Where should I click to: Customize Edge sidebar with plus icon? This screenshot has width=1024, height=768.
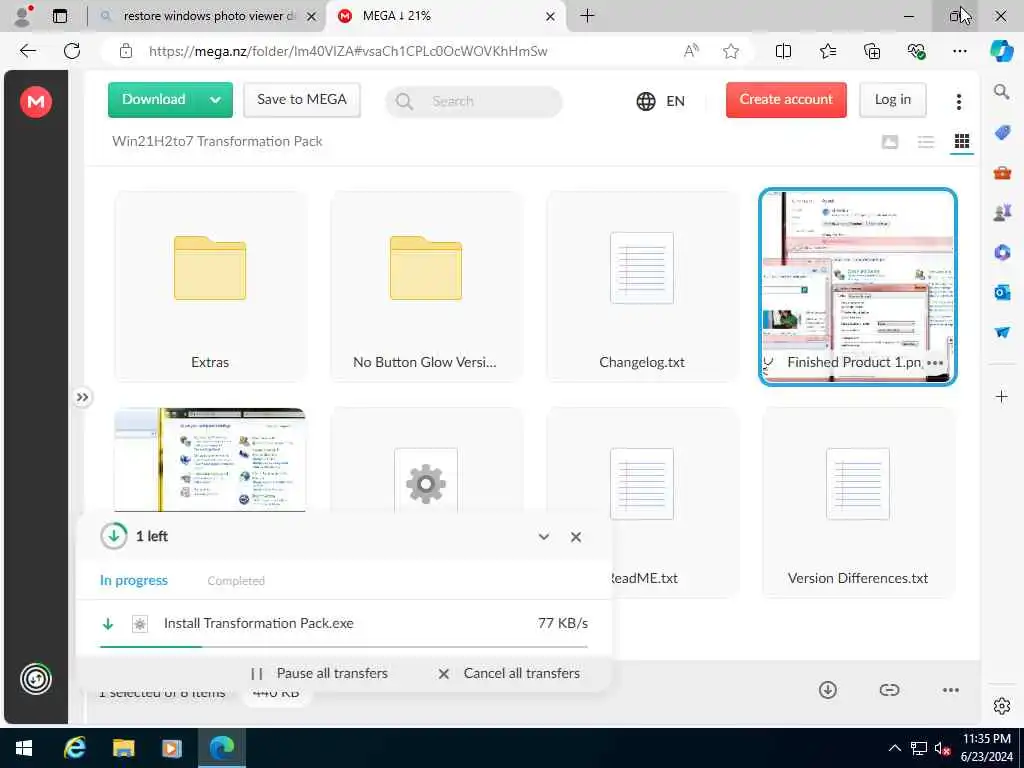coord(1002,396)
